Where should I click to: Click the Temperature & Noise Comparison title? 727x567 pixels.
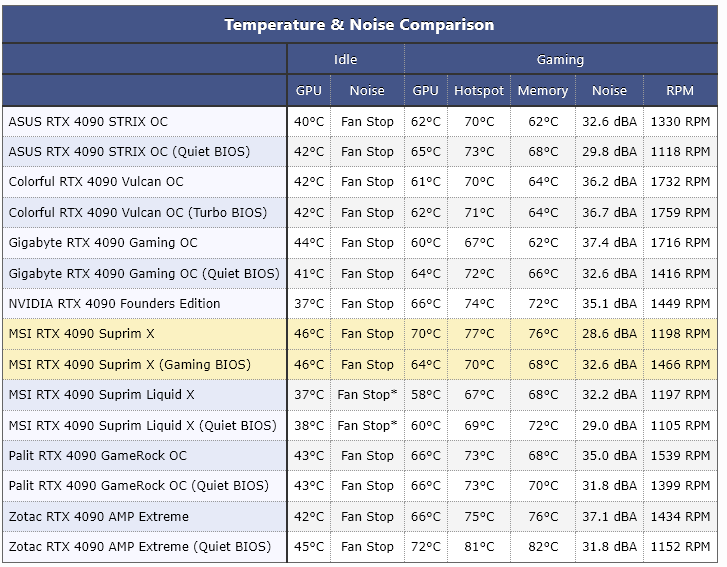coord(359,25)
